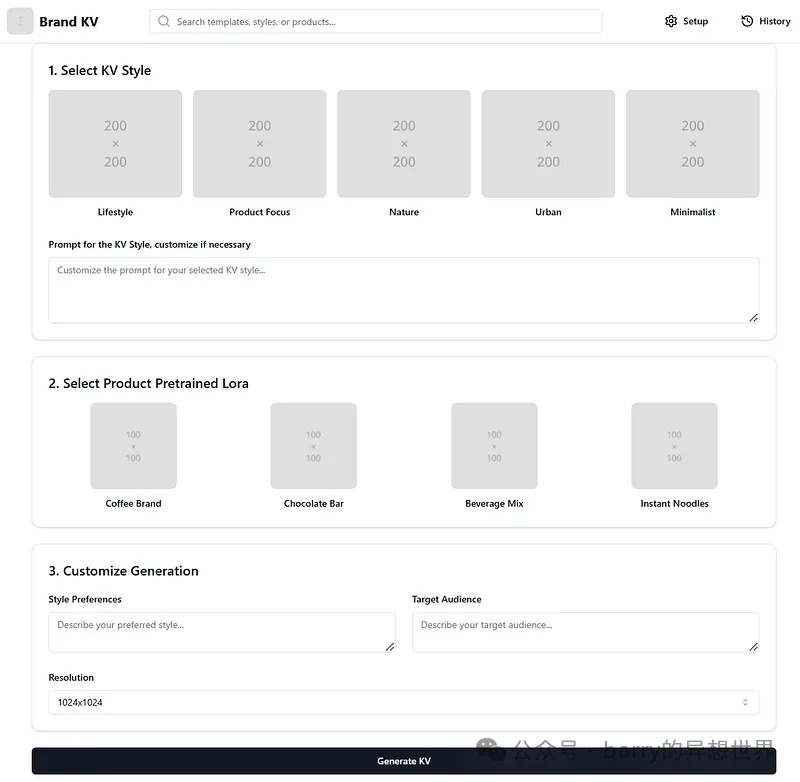800x782 pixels.
Task: Click the Minimalist label
Action: click(x=693, y=212)
